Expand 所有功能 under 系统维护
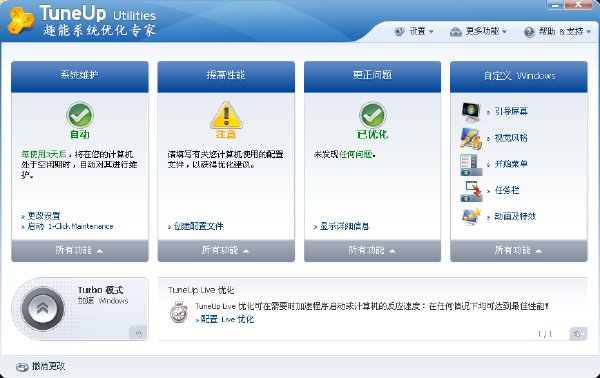 click(x=80, y=251)
